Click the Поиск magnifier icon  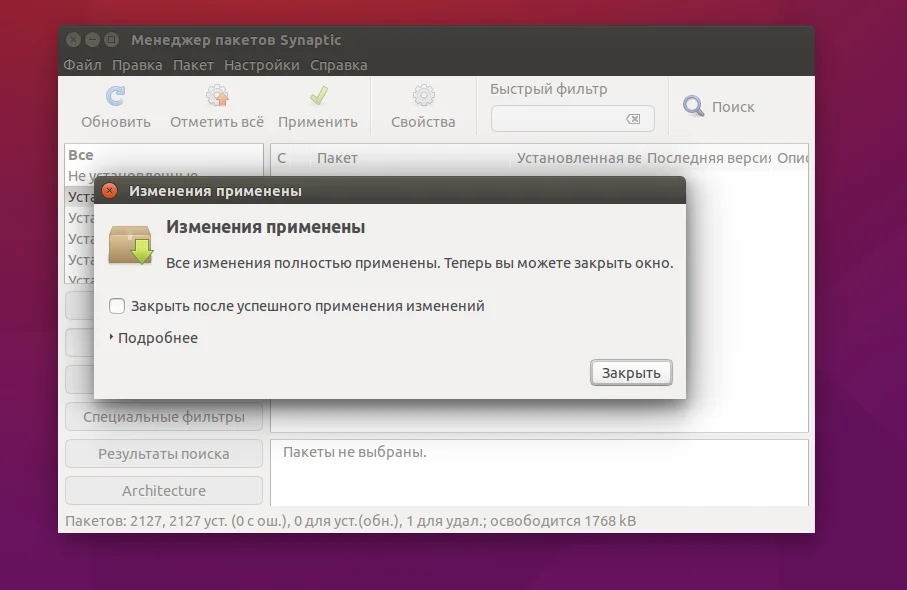click(x=693, y=106)
